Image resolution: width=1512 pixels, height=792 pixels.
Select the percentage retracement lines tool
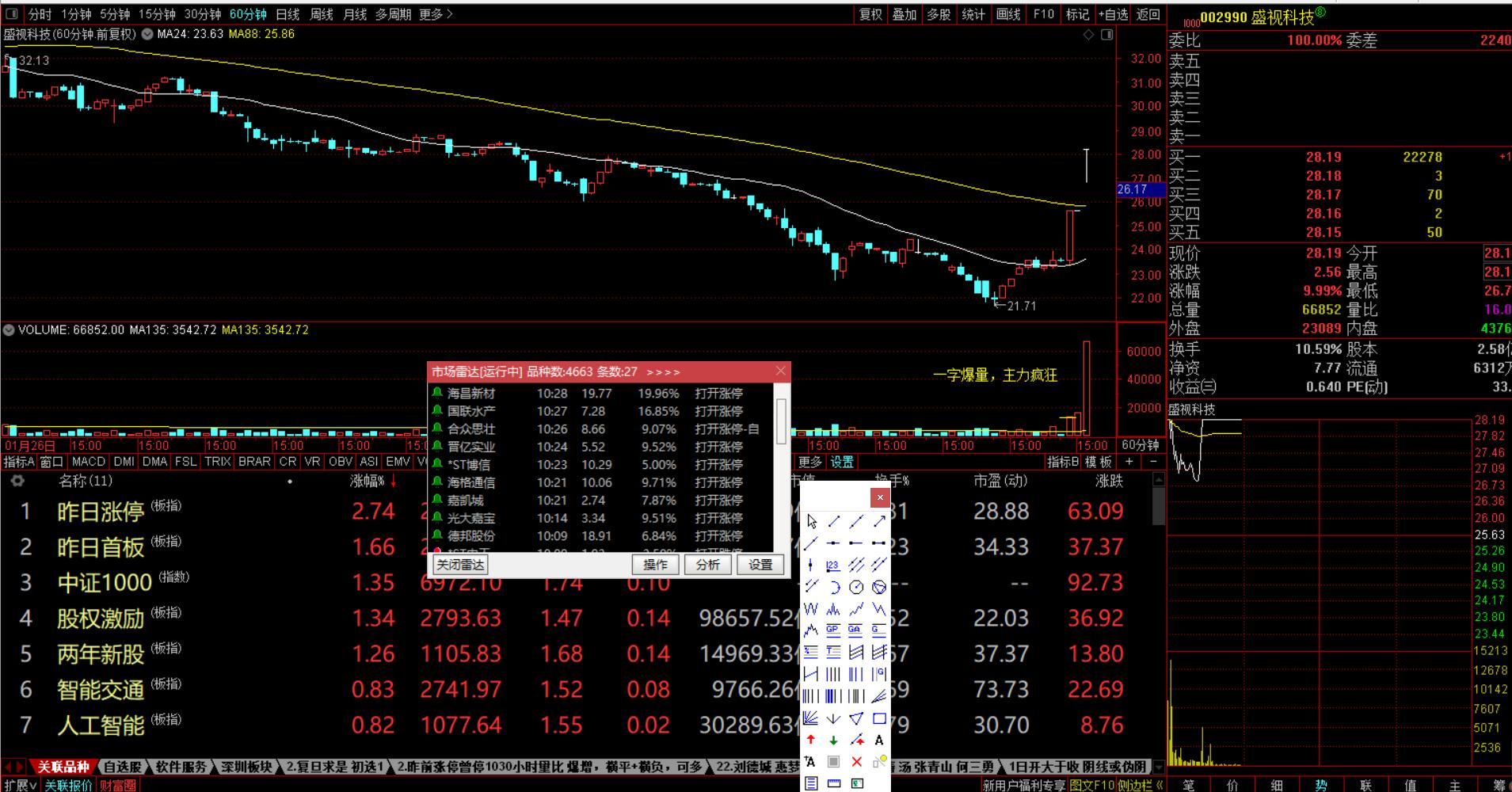pyautogui.click(x=811, y=652)
